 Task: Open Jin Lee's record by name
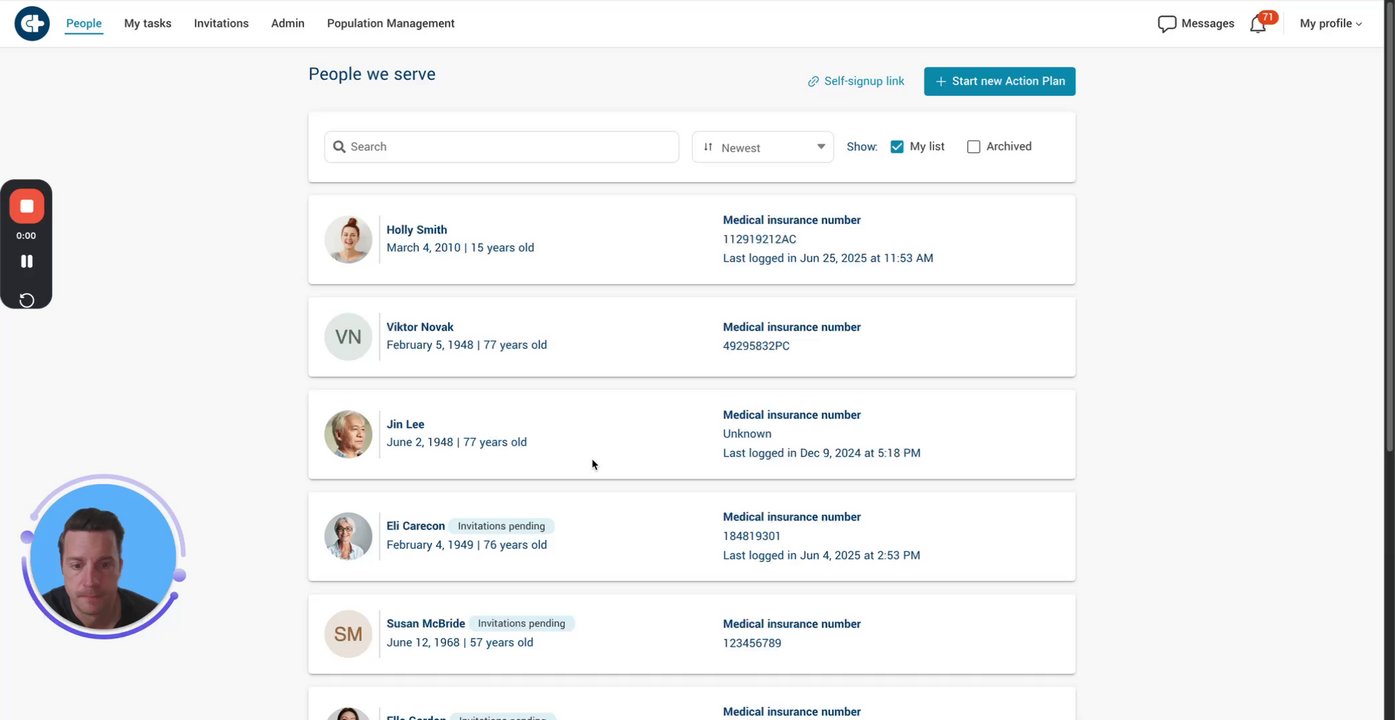coord(405,424)
